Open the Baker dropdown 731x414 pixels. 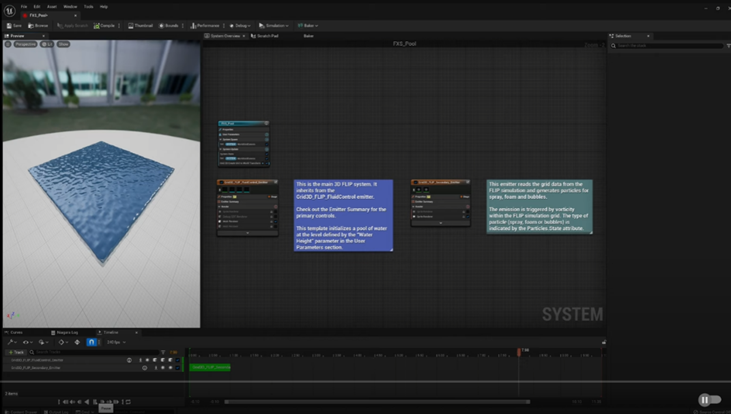point(309,25)
